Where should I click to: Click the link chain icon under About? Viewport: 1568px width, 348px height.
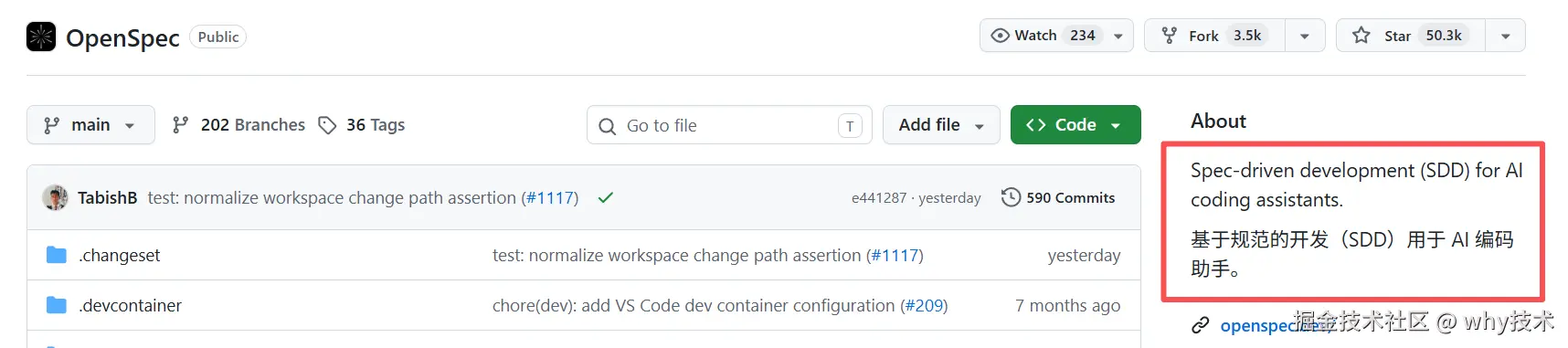click(x=1201, y=325)
